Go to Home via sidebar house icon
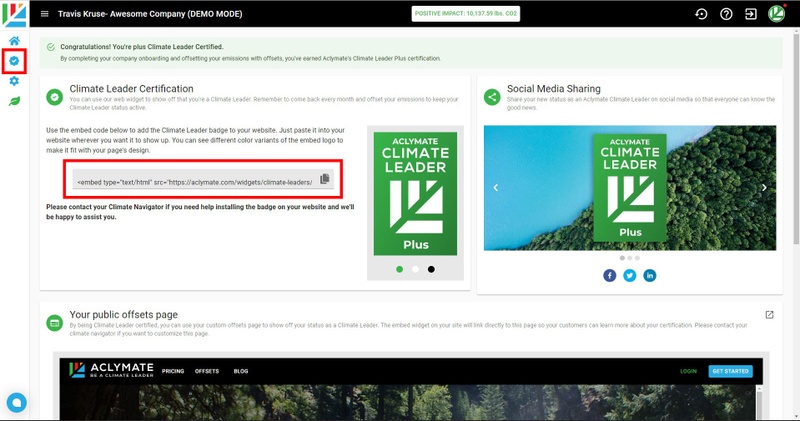The height and width of the screenshot is (421, 800). point(14,41)
